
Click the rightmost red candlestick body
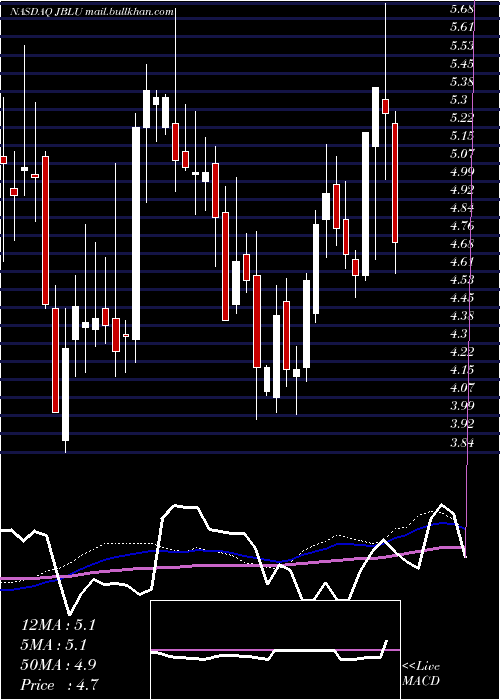pyautogui.click(x=395, y=183)
